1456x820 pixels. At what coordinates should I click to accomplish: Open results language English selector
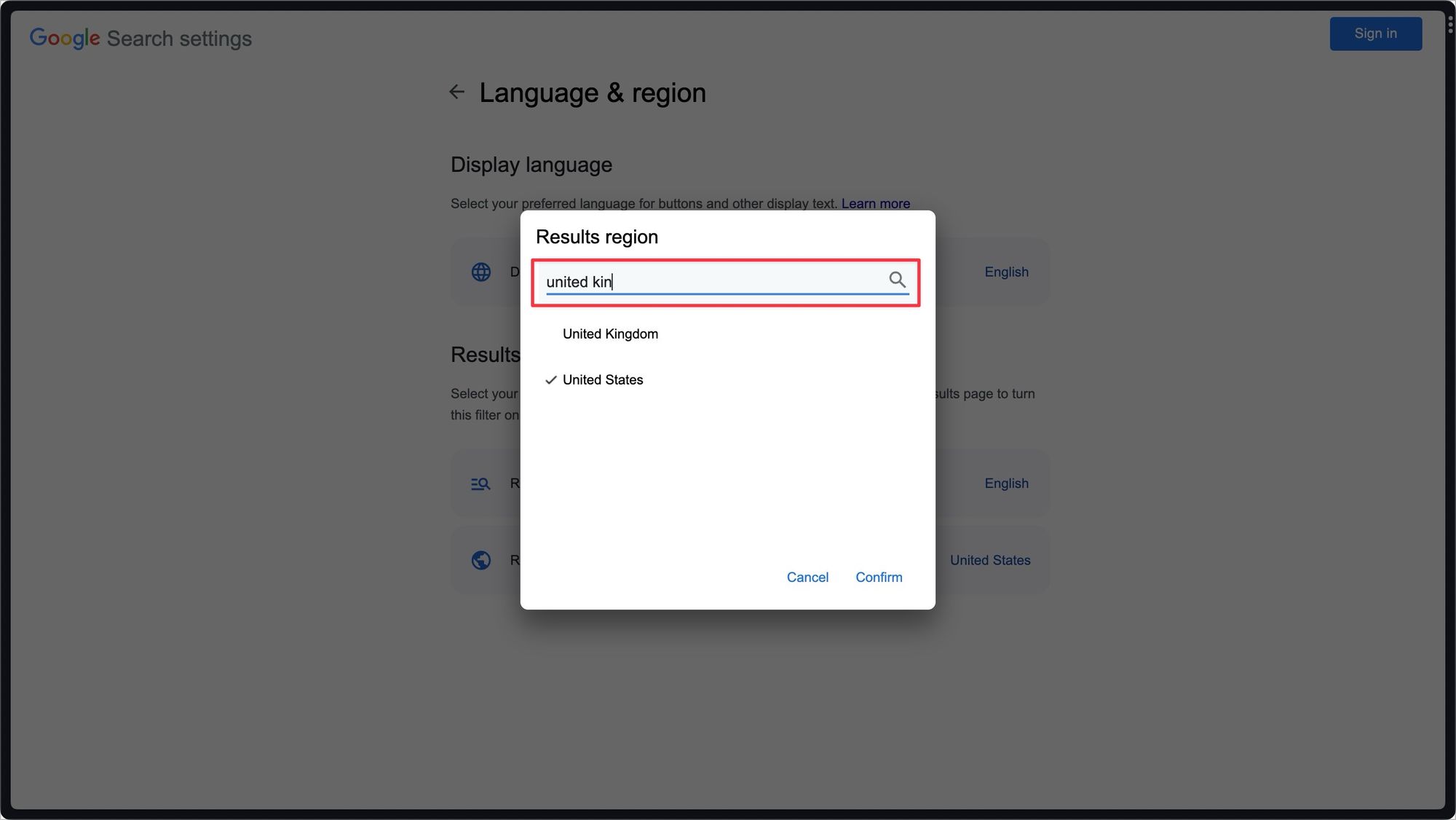coord(1006,484)
